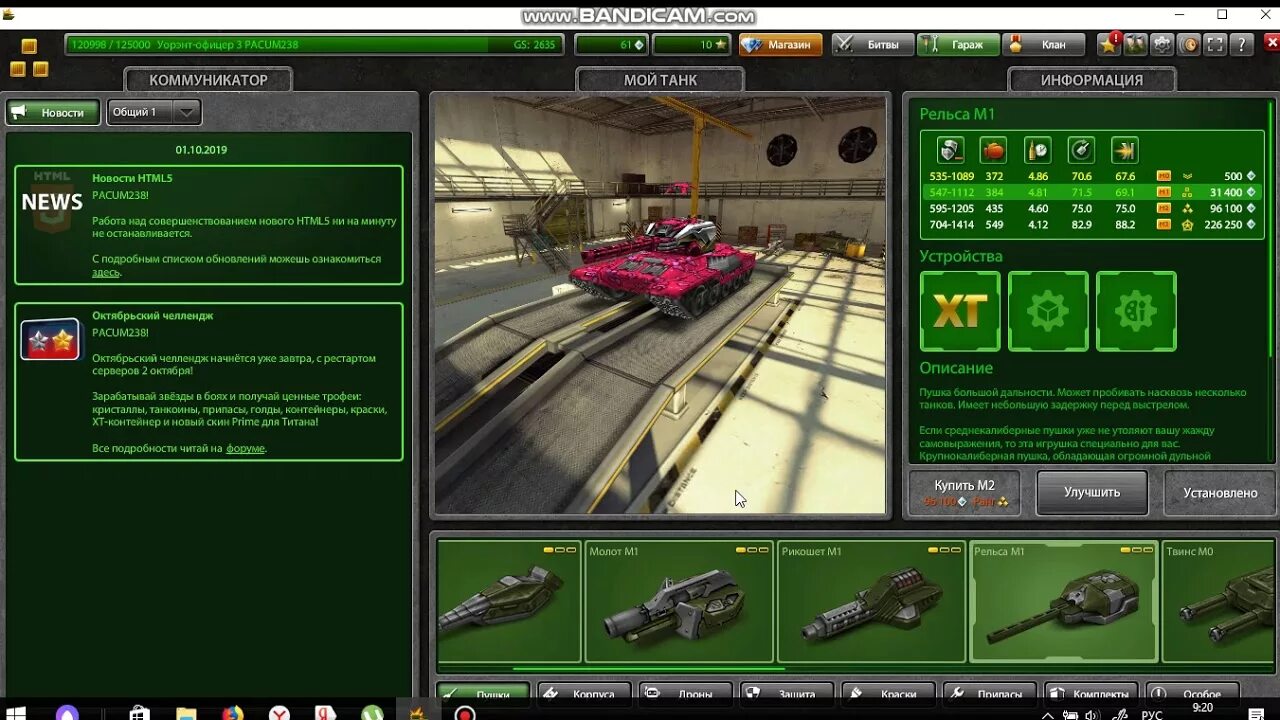Select the highlighted M1 row costing 31 400
Screen dimensions: 1280x720
click(1092, 192)
